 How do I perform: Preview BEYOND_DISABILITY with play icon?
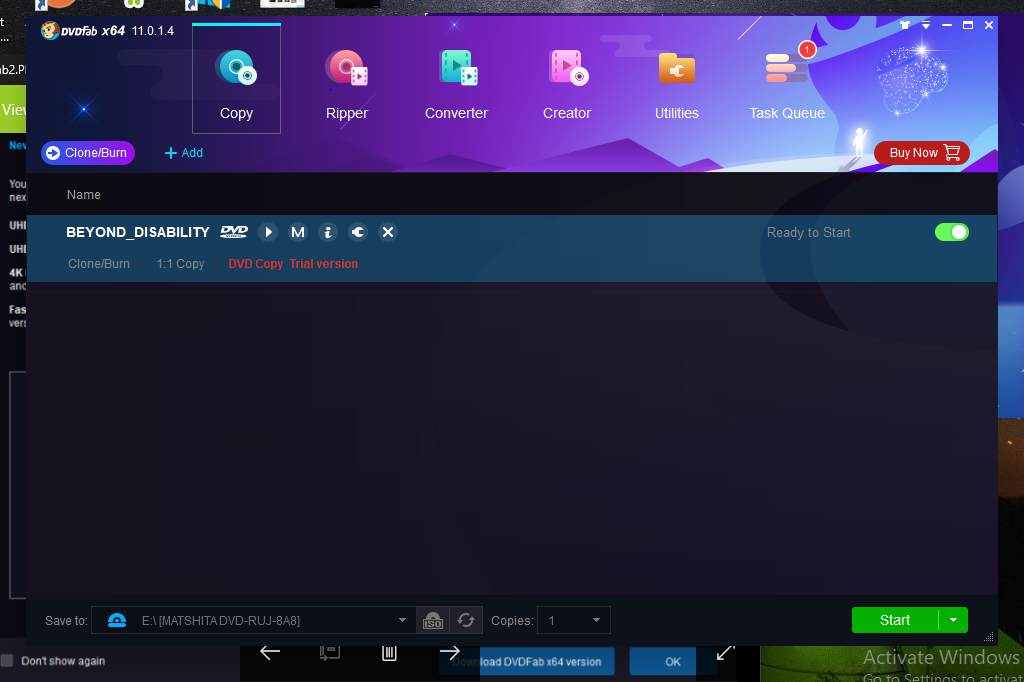pyautogui.click(x=268, y=232)
